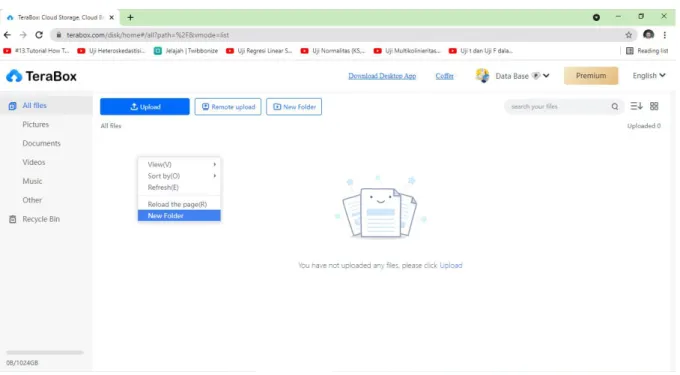Open the Pictures category
Image resolution: width=680 pixels, height=375 pixels.
[x=36, y=124]
